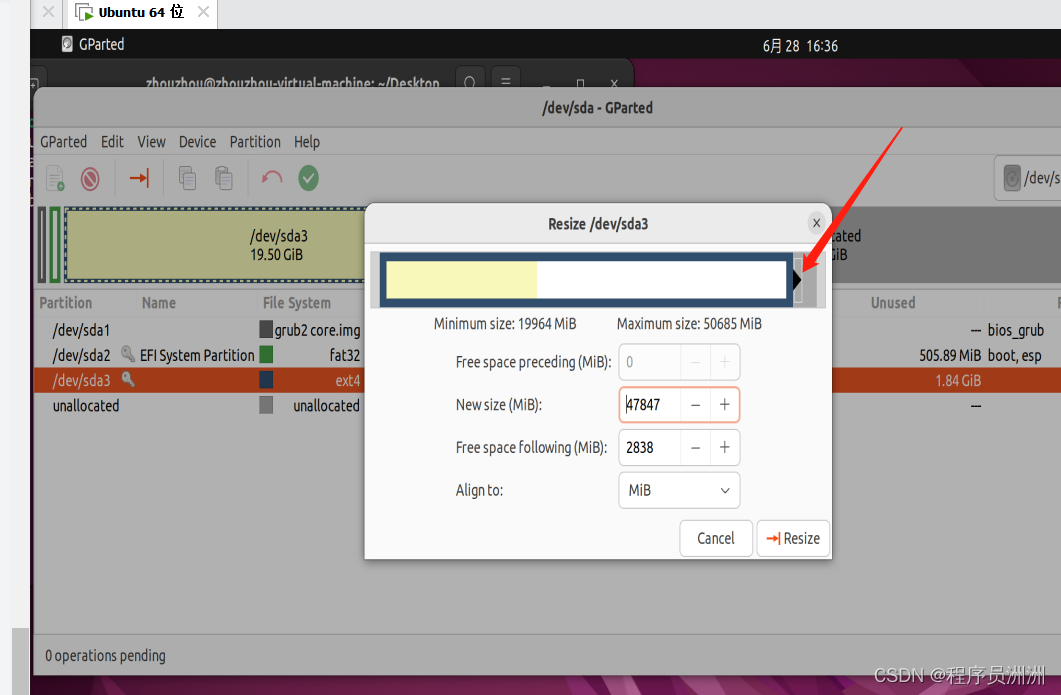Screen dimensions: 1061x695
Task: Click Cancel in the Resize dialog
Action: tap(716, 538)
